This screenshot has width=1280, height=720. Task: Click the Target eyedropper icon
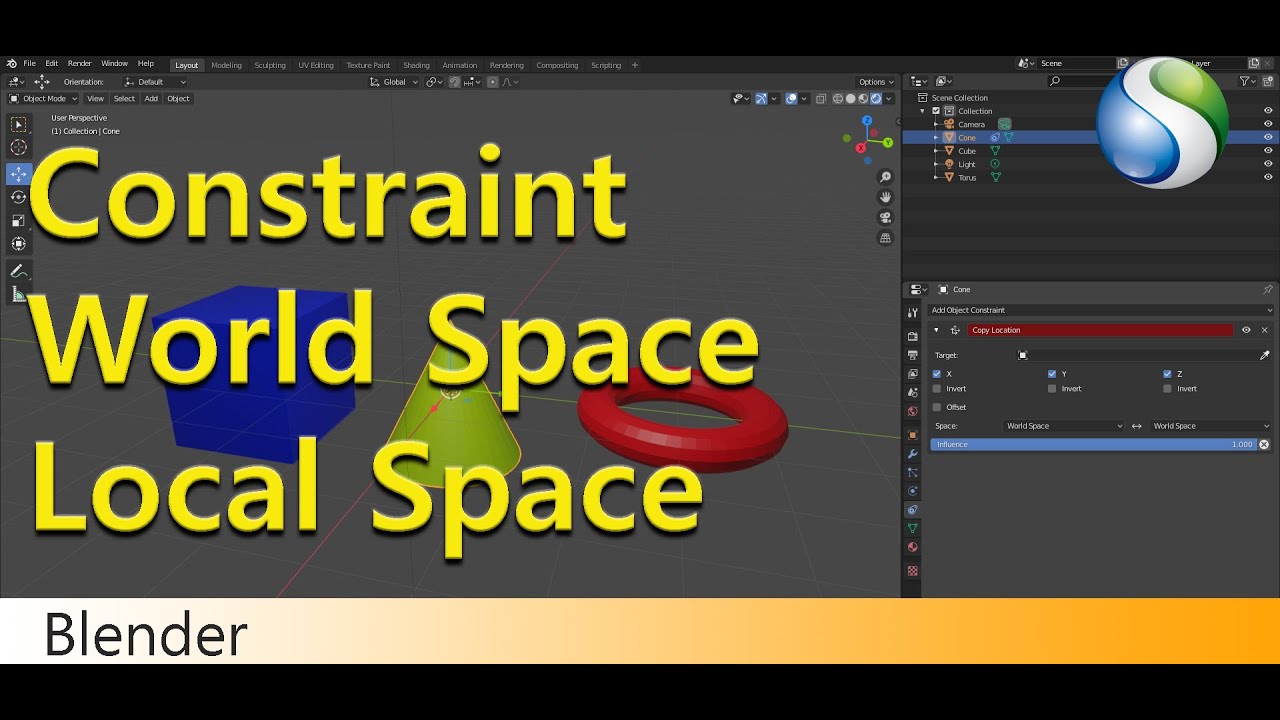pyautogui.click(x=1264, y=355)
